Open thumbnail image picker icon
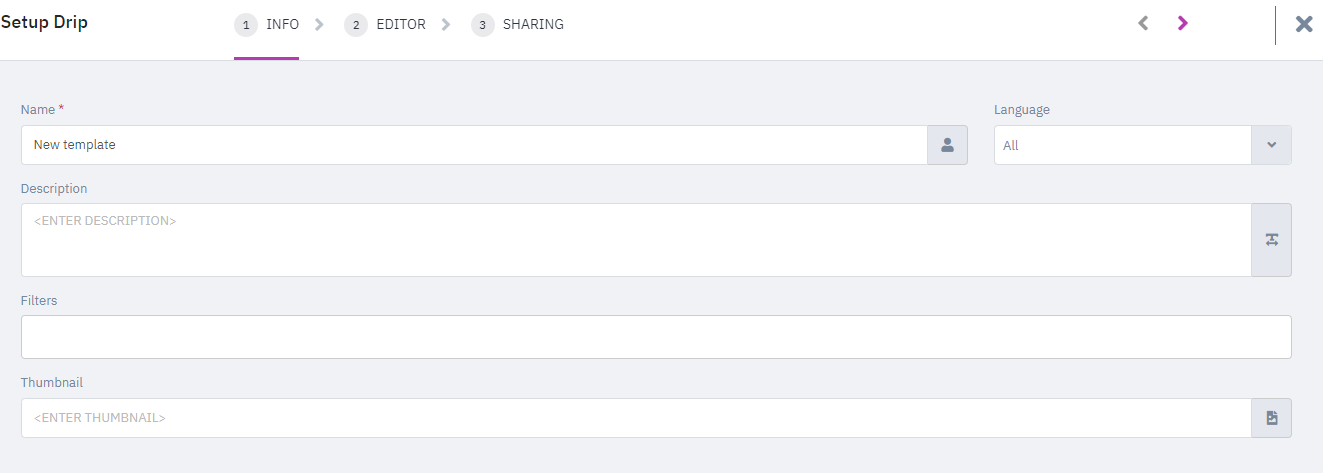 1271,418
